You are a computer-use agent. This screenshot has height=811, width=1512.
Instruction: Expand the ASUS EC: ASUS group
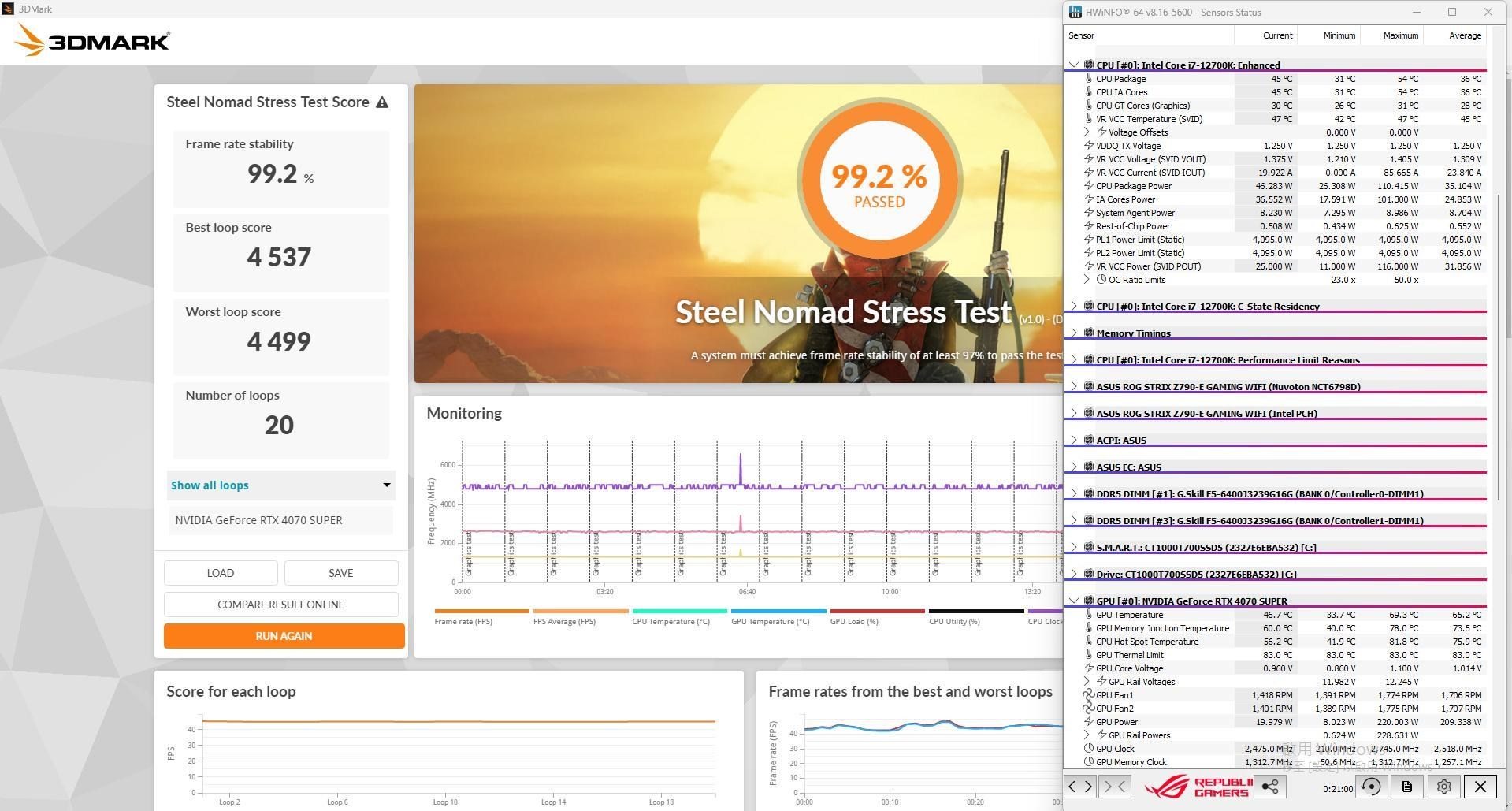click(1074, 467)
